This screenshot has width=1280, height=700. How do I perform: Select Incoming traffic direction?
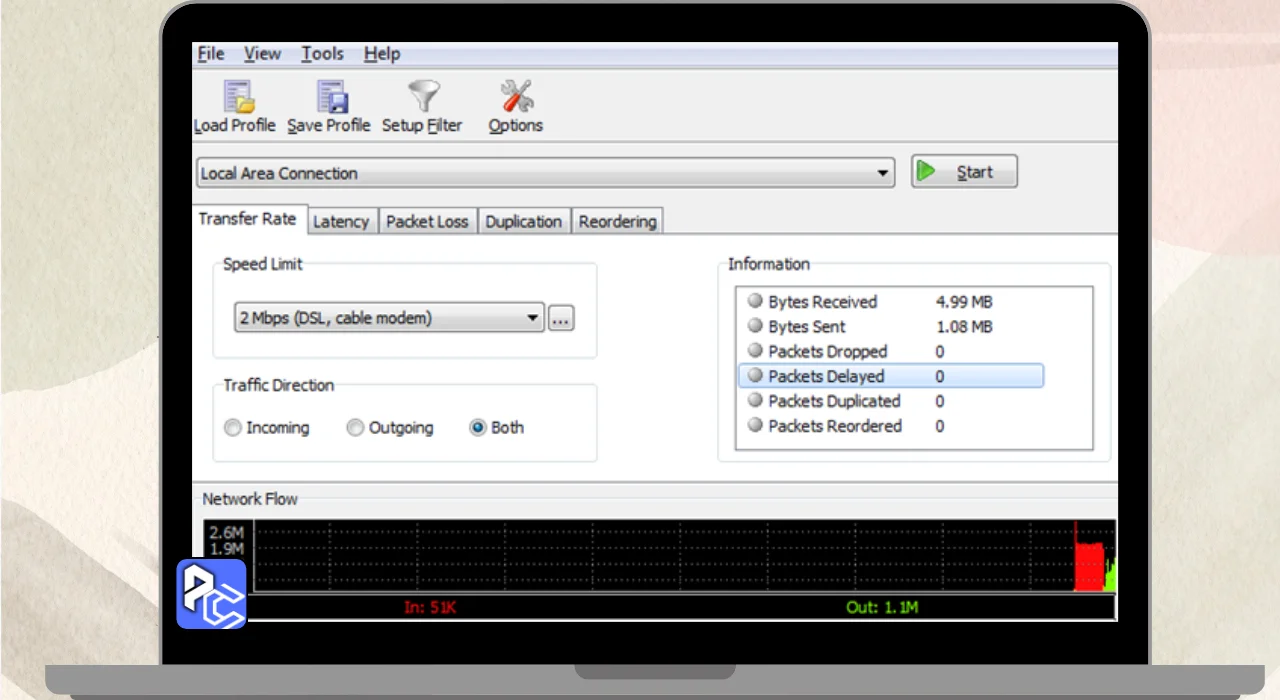pyautogui.click(x=233, y=428)
